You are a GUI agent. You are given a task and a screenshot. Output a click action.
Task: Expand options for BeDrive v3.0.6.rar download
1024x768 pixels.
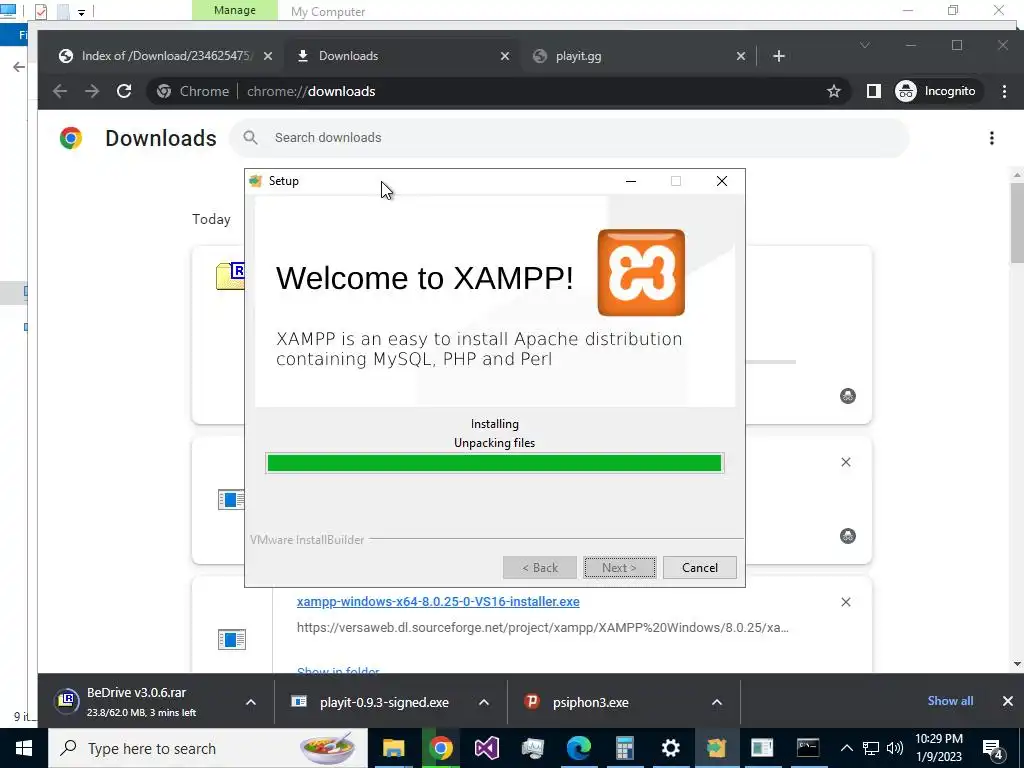pos(251,702)
